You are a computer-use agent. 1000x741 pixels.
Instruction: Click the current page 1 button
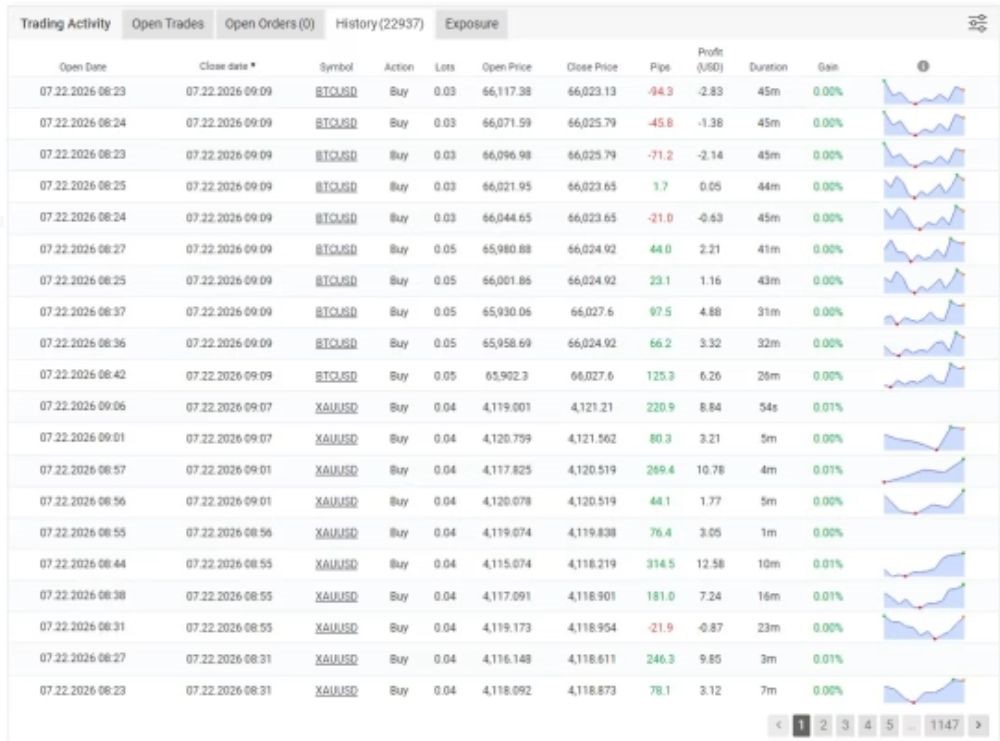801,725
